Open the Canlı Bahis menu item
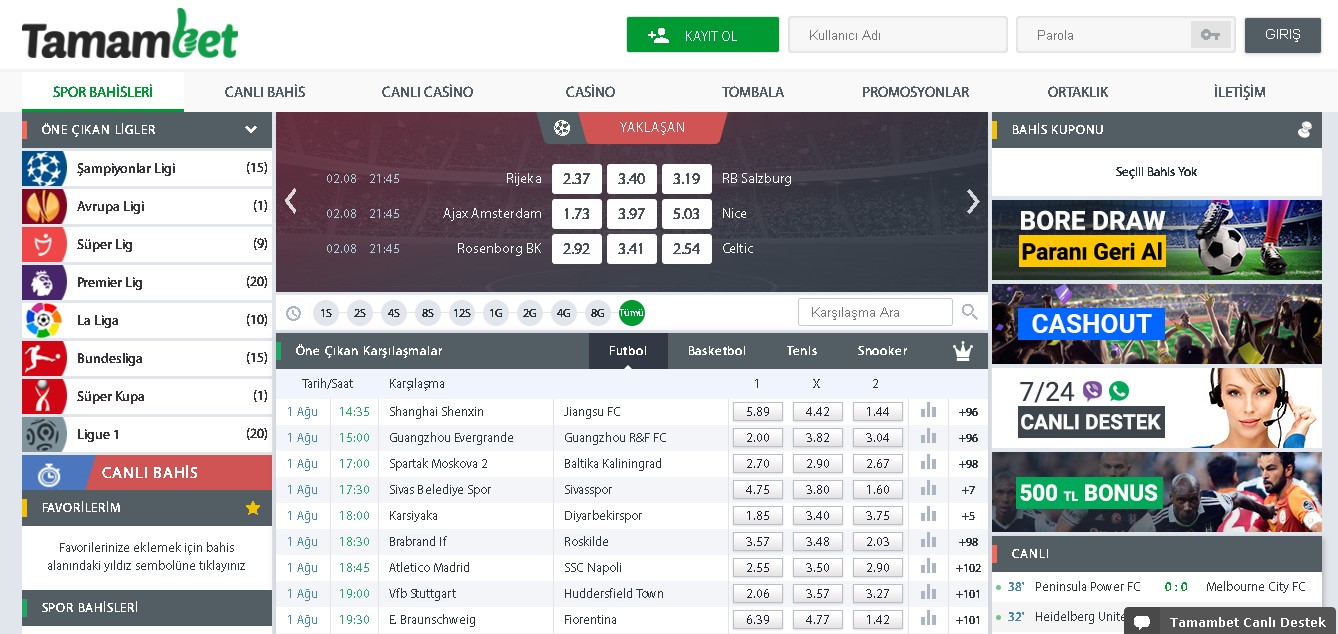The image size is (1338, 634). coord(265,92)
